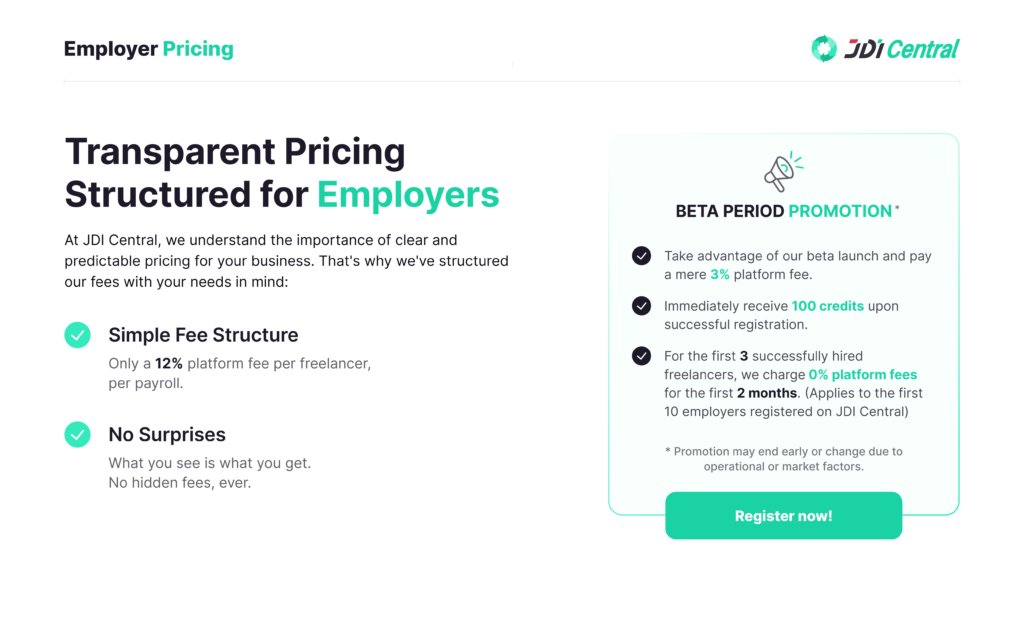Click the green checkmark beside Simple Fee Structure
Viewport: 1024px width, 639px height.
click(x=77, y=335)
